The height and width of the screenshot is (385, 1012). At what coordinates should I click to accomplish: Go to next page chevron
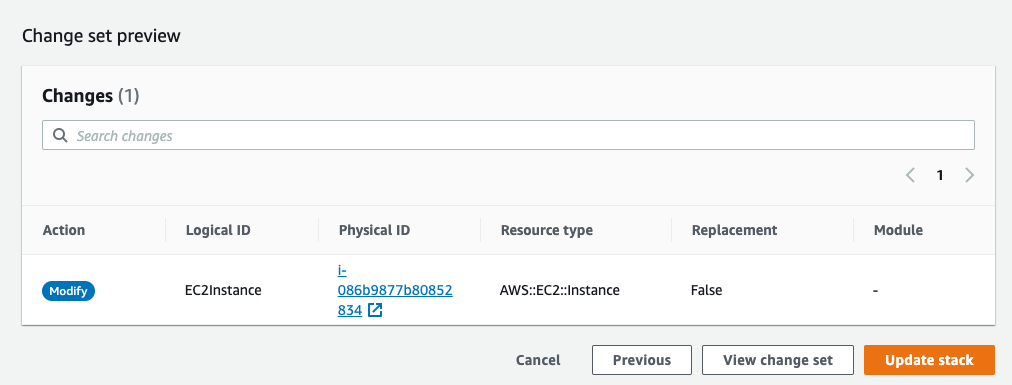tap(969, 175)
